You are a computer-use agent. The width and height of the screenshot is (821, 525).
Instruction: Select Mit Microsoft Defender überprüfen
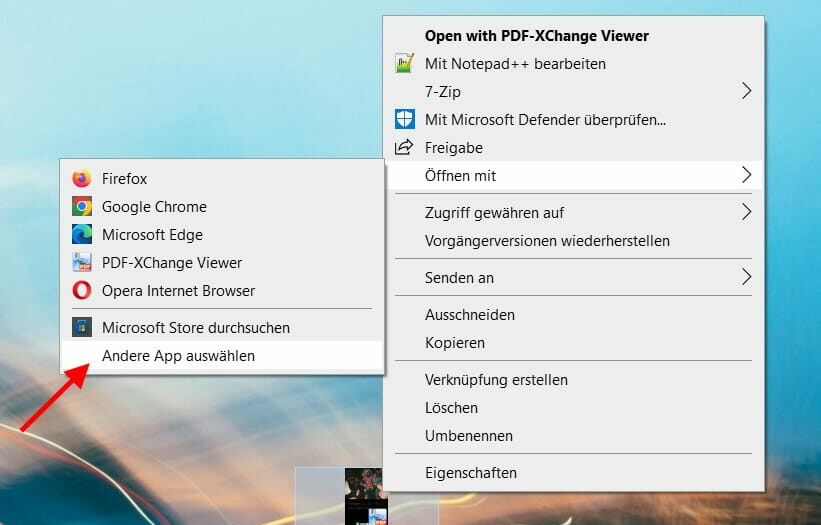pos(574,120)
